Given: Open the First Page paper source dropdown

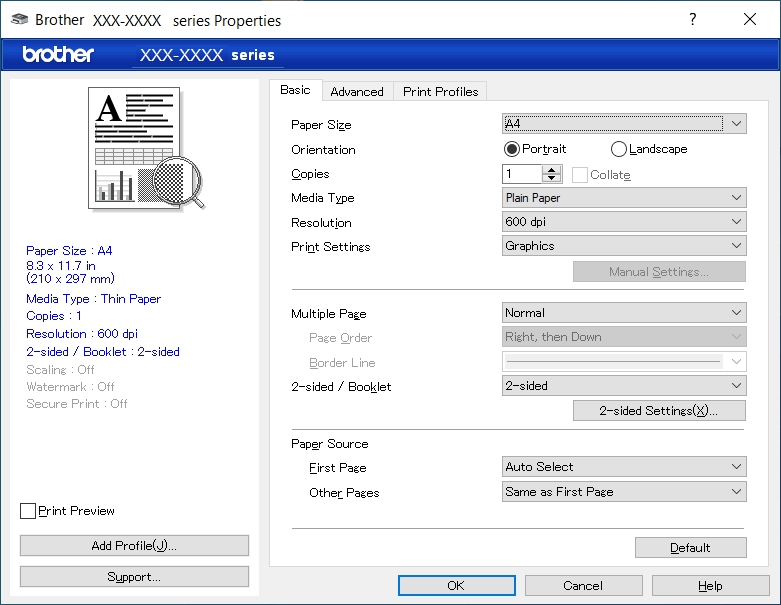Looking at the screenshot, I should (624, 467).
